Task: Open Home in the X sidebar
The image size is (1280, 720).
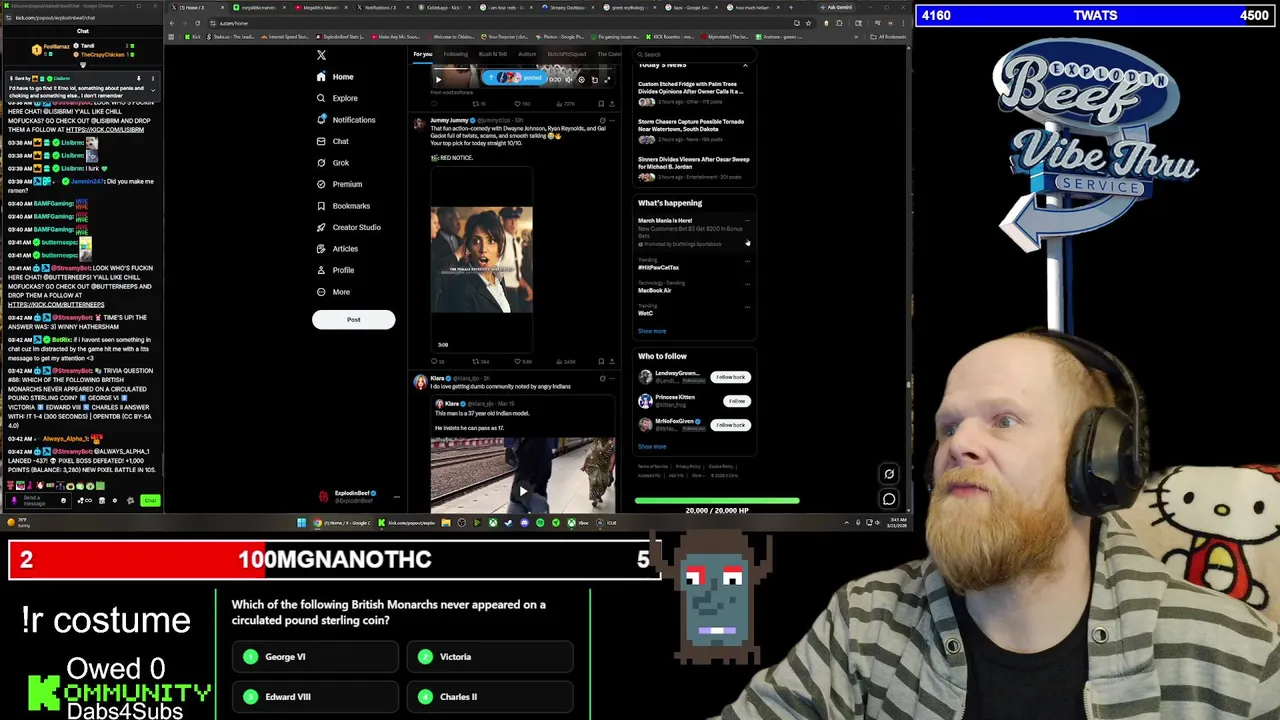Action: pos(335,77)
